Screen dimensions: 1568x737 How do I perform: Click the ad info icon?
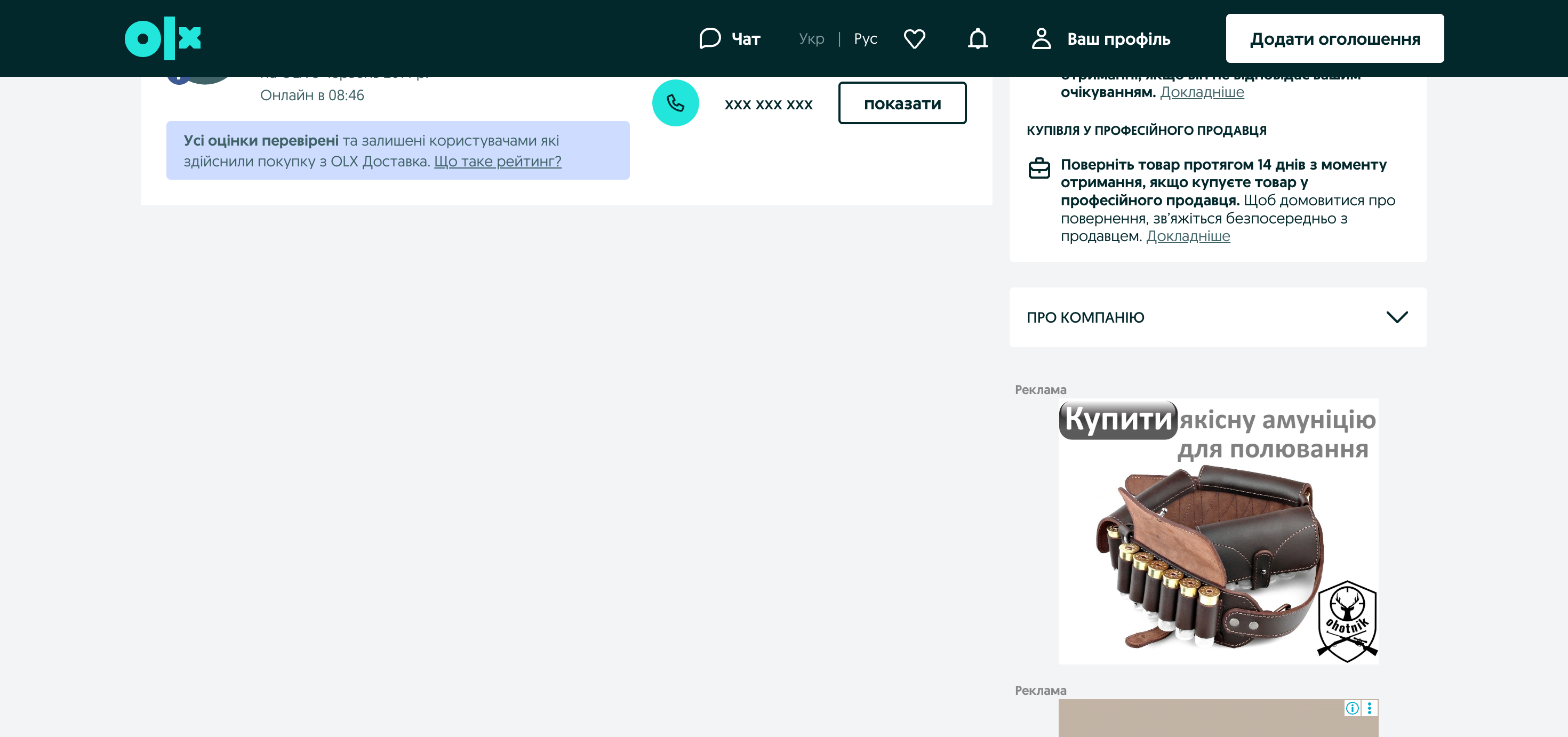coord(1352,708)
